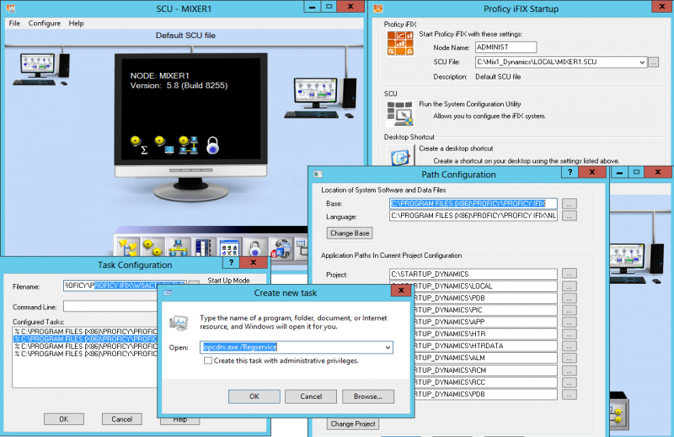Click the Base path field
The image size is (674, 437).
point(473,204)
